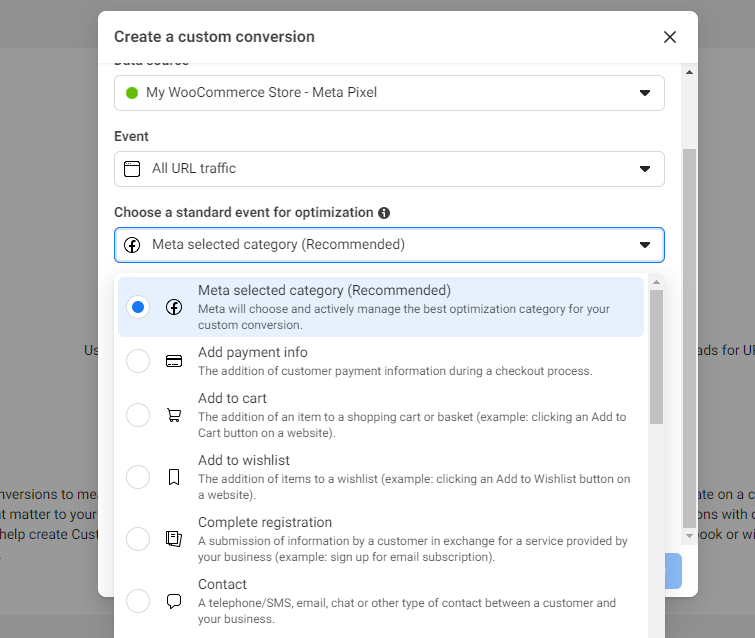Click the Facebook icon in Meta selected category option

point(174,307)
